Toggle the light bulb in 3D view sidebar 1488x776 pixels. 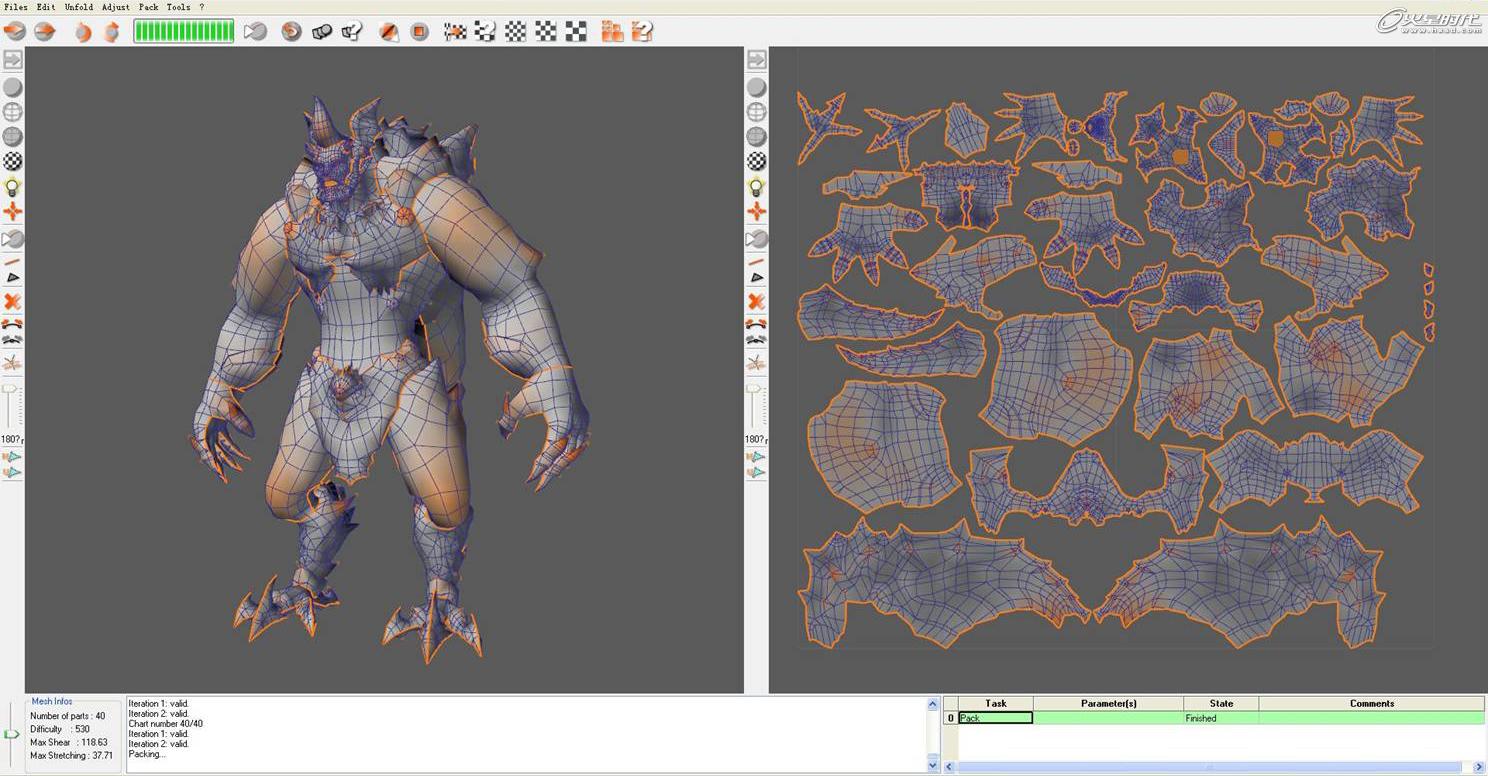click(13, 187)
